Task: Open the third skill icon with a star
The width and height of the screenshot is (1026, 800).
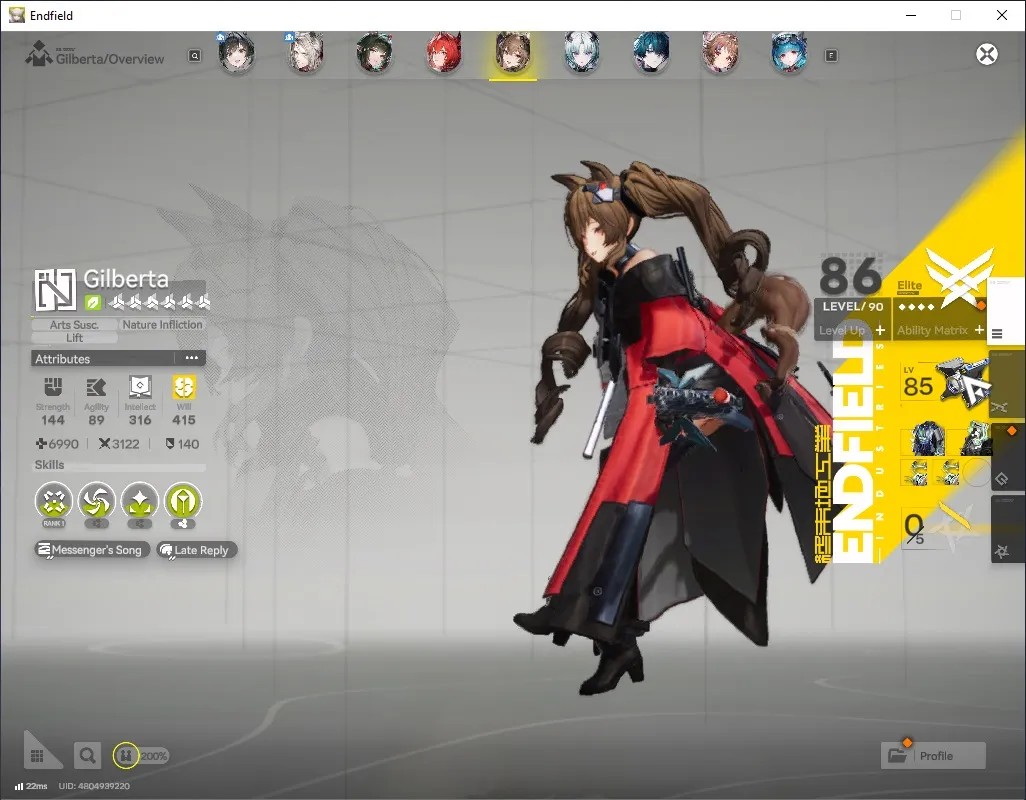Action: [140, 502]
